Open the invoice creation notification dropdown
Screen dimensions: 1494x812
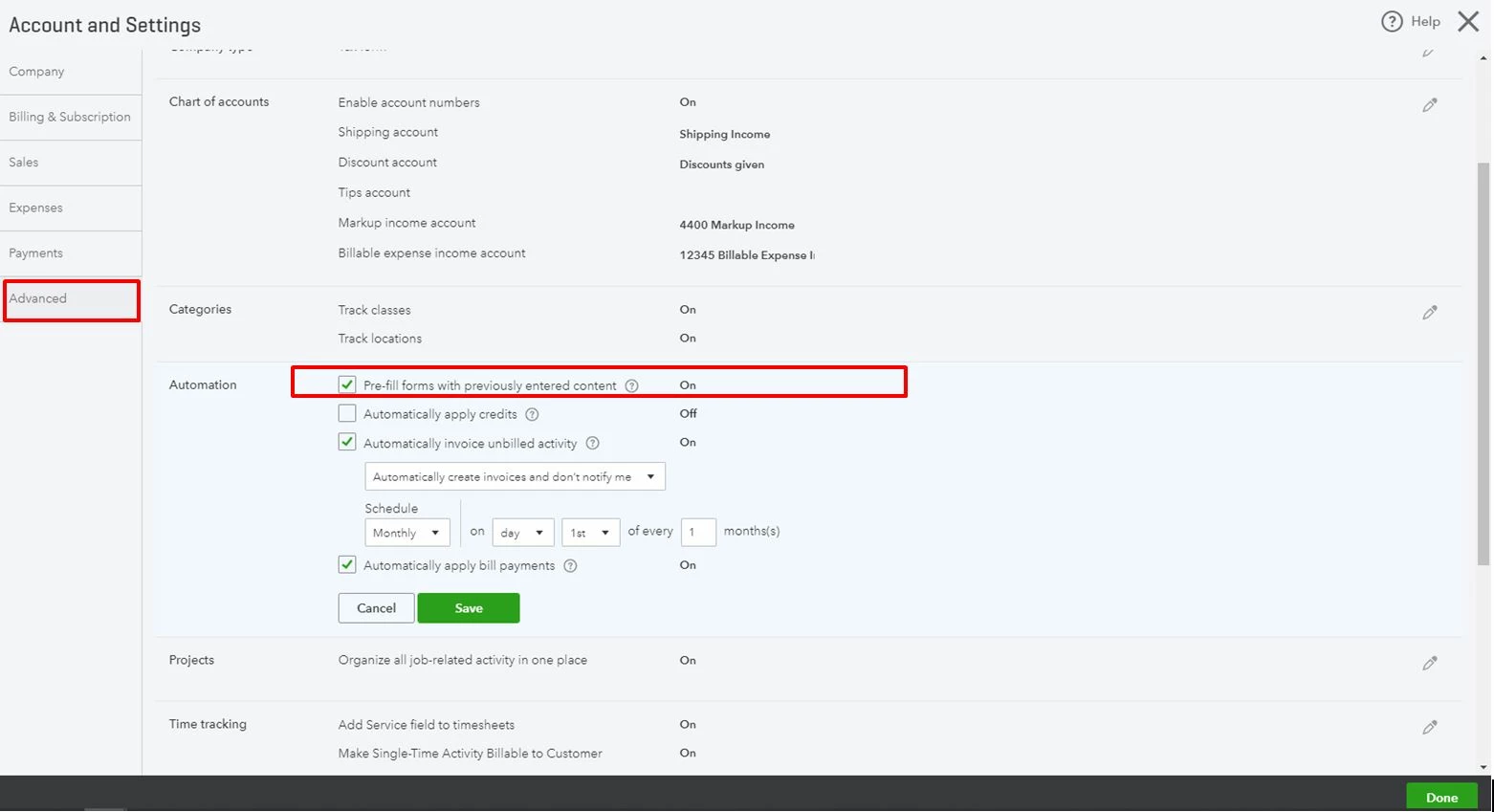point(515,477)
